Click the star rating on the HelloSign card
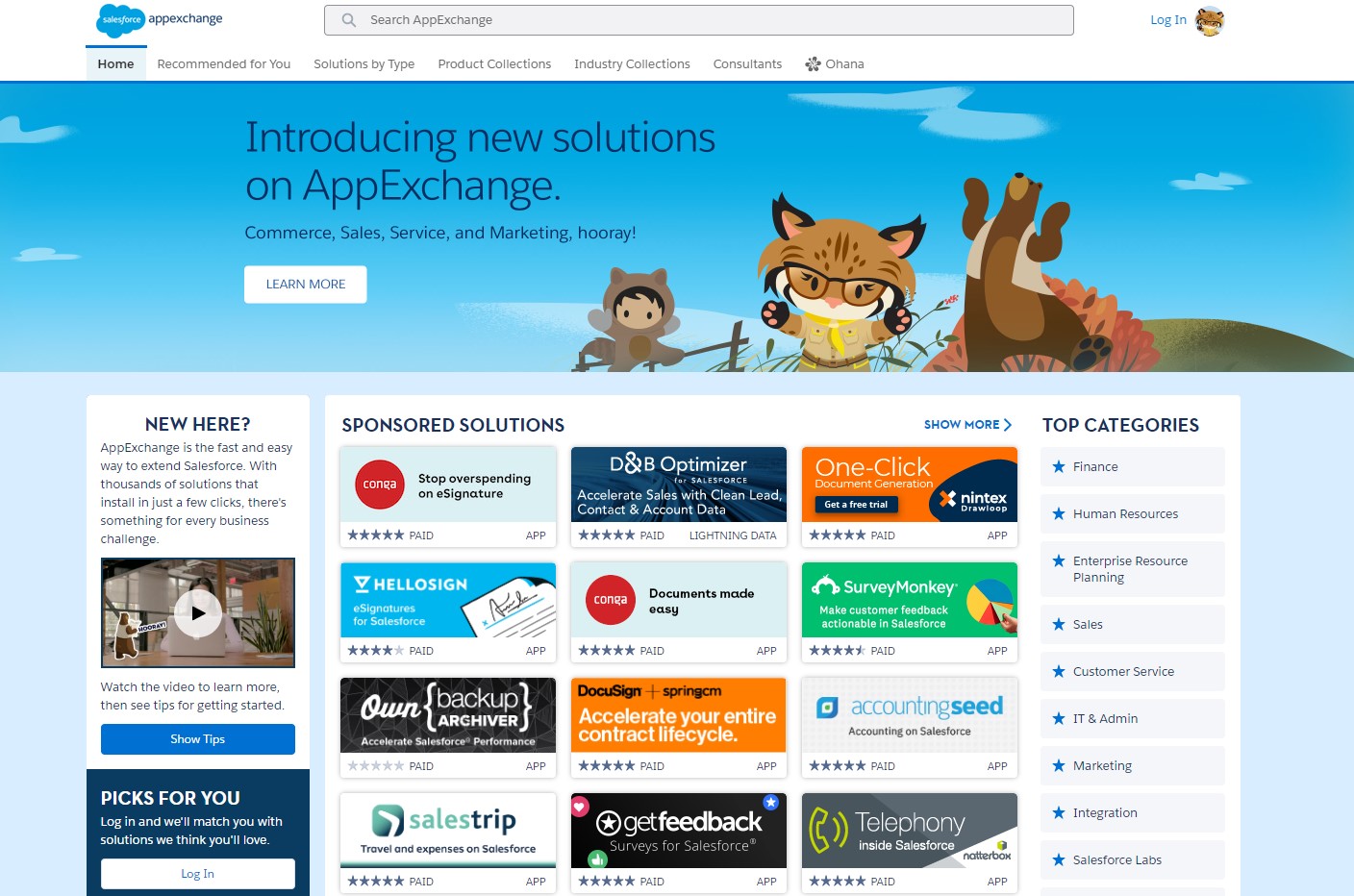 (376, 651)
